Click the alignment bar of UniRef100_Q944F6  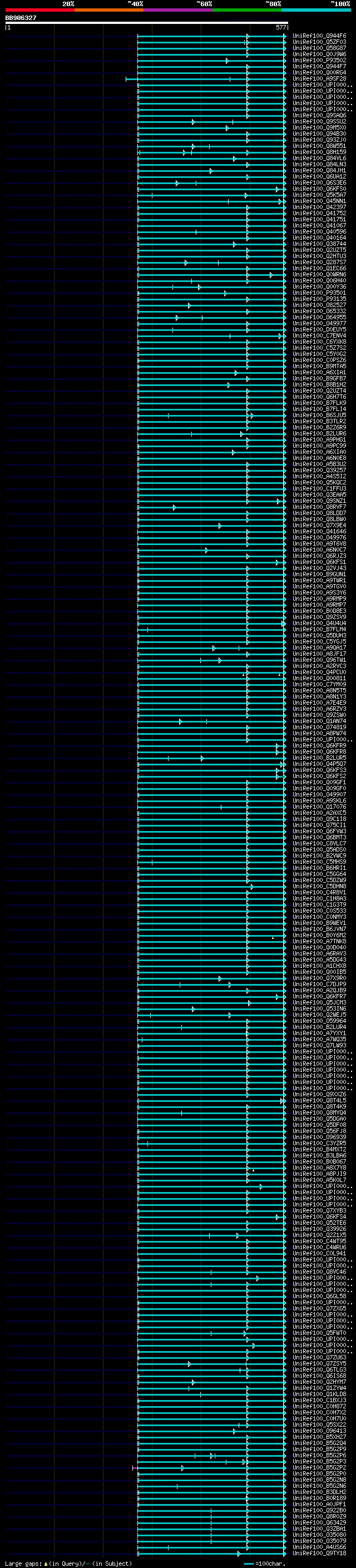(212, 37)
